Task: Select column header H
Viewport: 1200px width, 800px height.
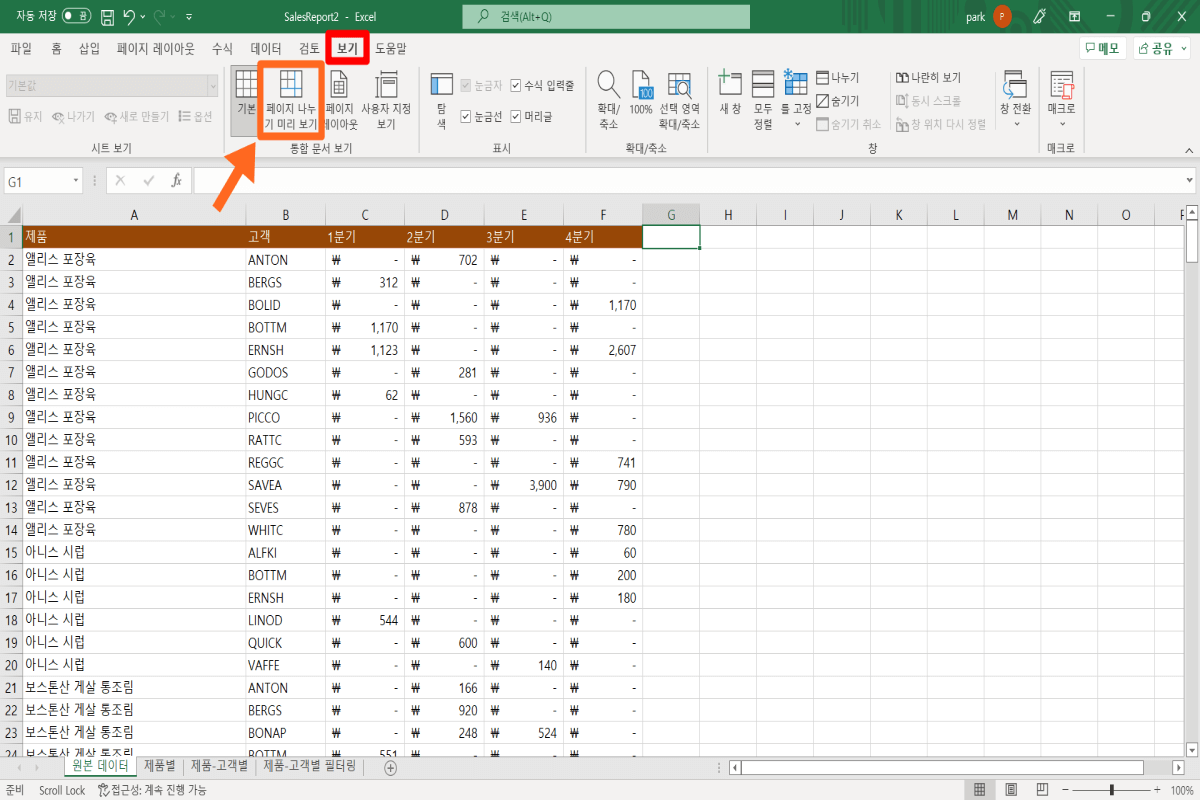Action: pos(728,215)
